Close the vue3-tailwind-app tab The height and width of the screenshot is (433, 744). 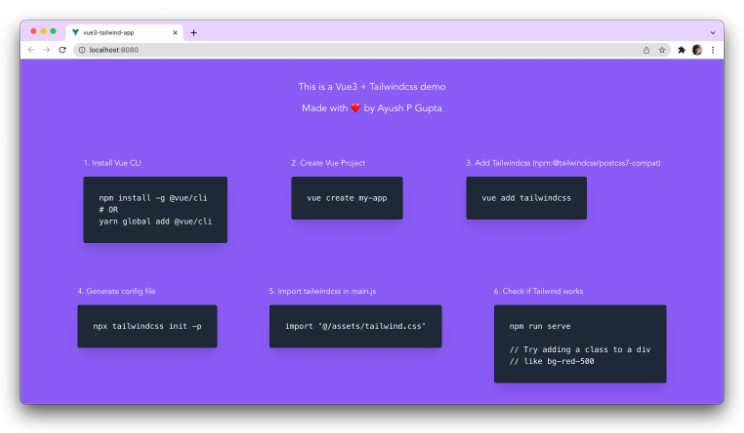(176, 32)
